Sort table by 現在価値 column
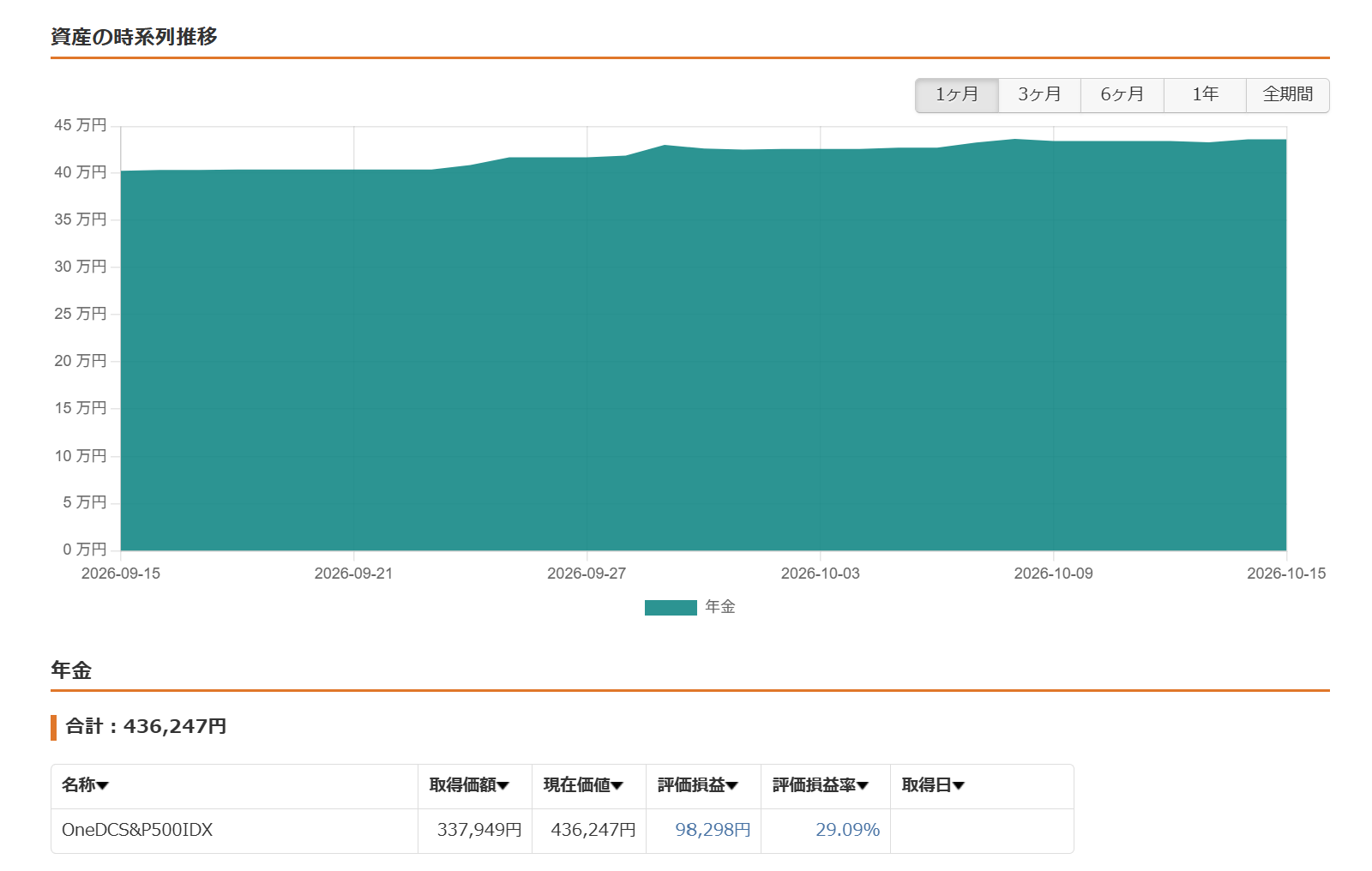 [583, 785]
